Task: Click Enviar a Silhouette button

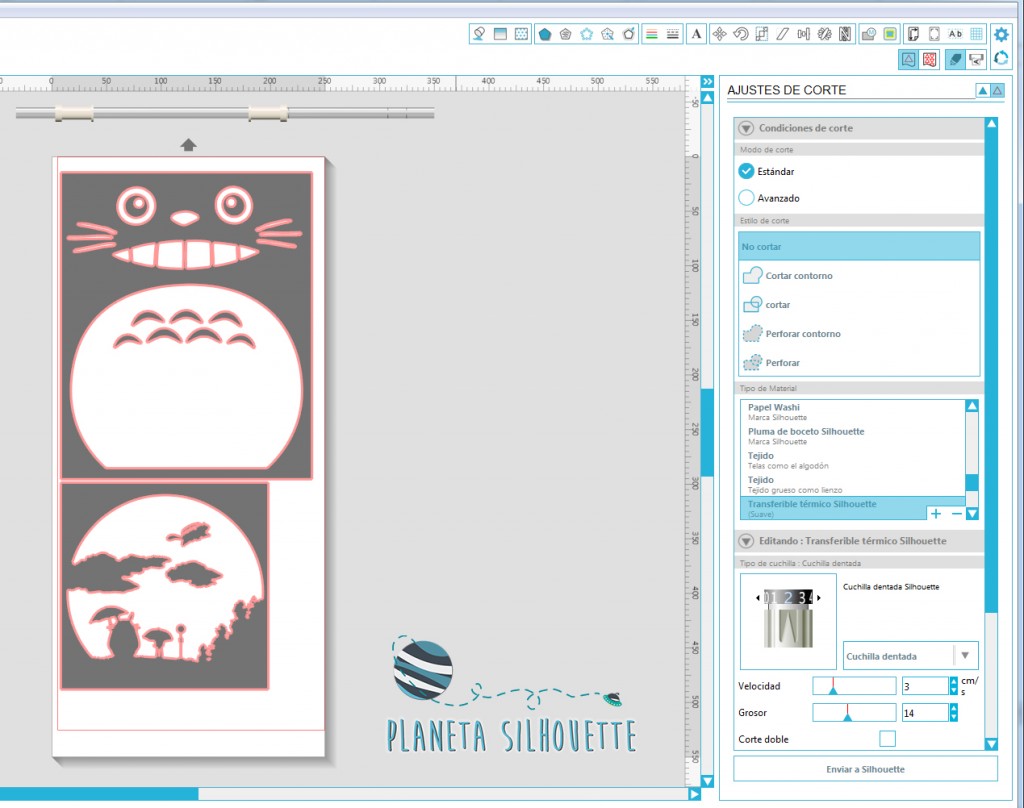Action: click(865, 769)
